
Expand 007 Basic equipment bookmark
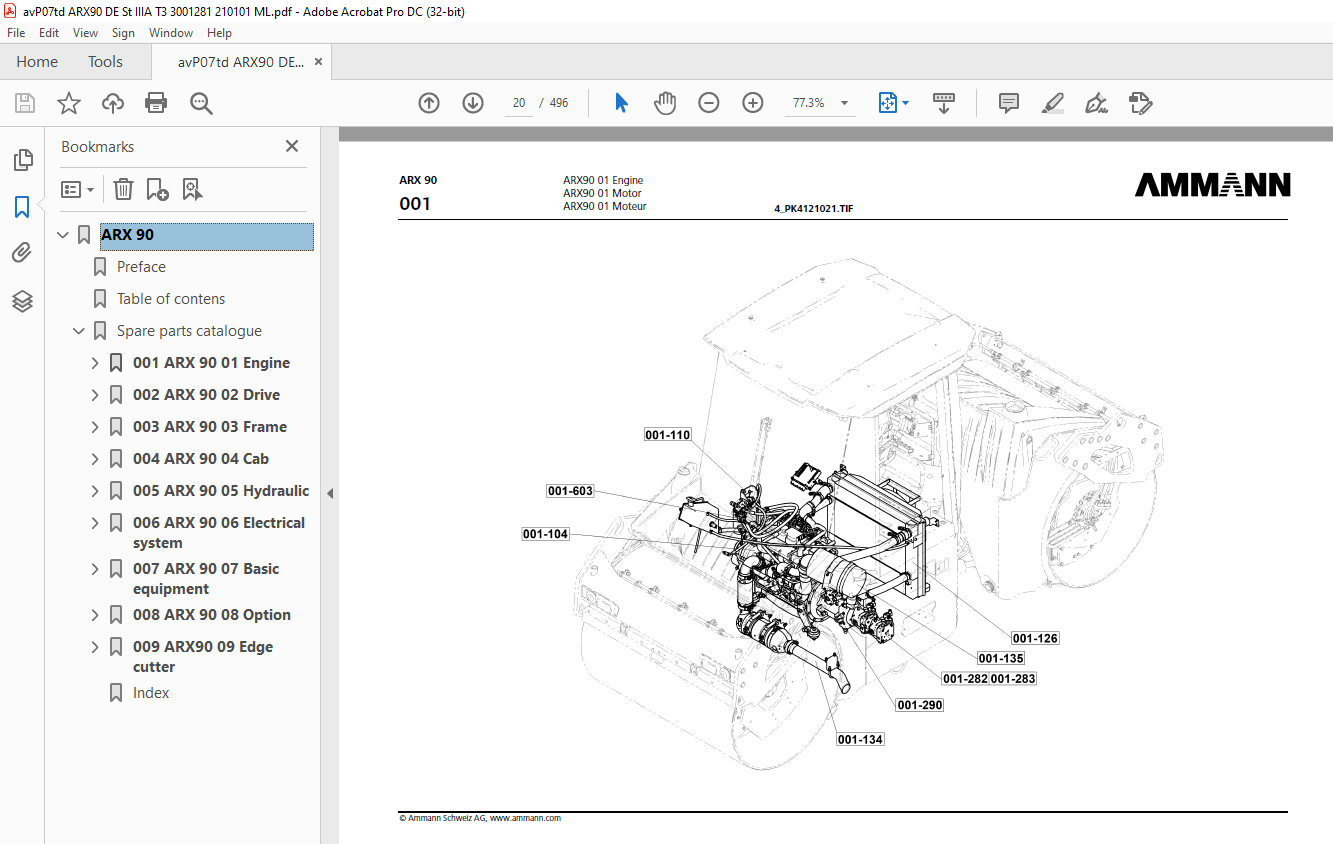[95, 569]
